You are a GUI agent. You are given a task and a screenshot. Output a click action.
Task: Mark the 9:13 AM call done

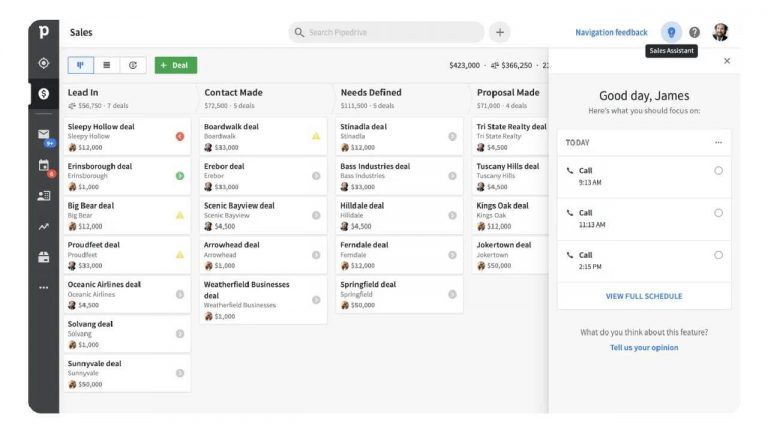718,171
